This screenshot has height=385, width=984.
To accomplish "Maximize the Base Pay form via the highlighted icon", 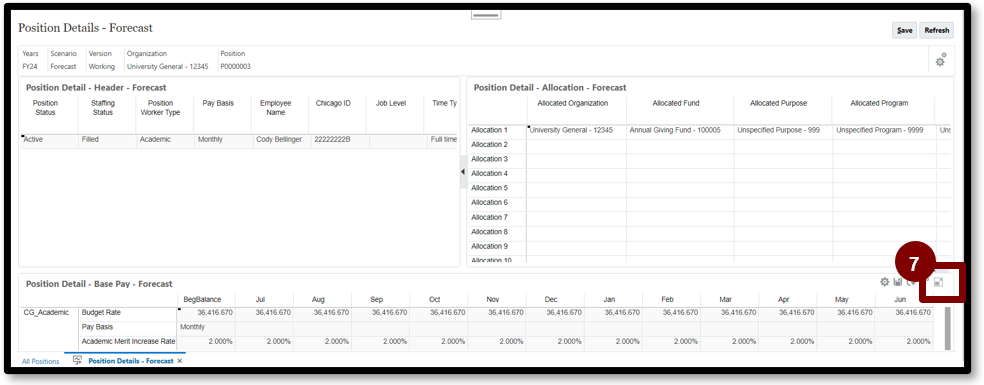I will pyautogui.click(x=939, y=283).
